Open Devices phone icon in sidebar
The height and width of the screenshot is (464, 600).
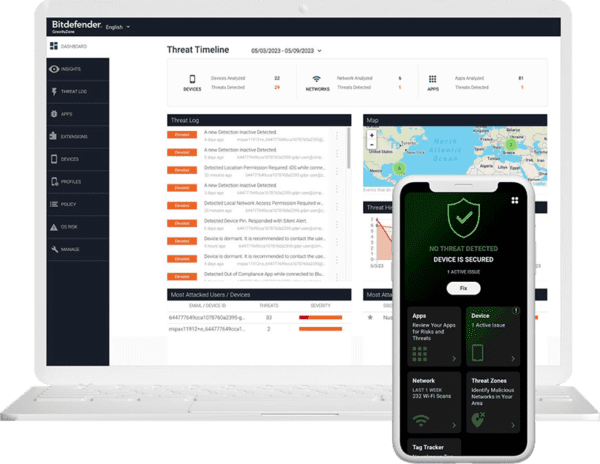54,159
